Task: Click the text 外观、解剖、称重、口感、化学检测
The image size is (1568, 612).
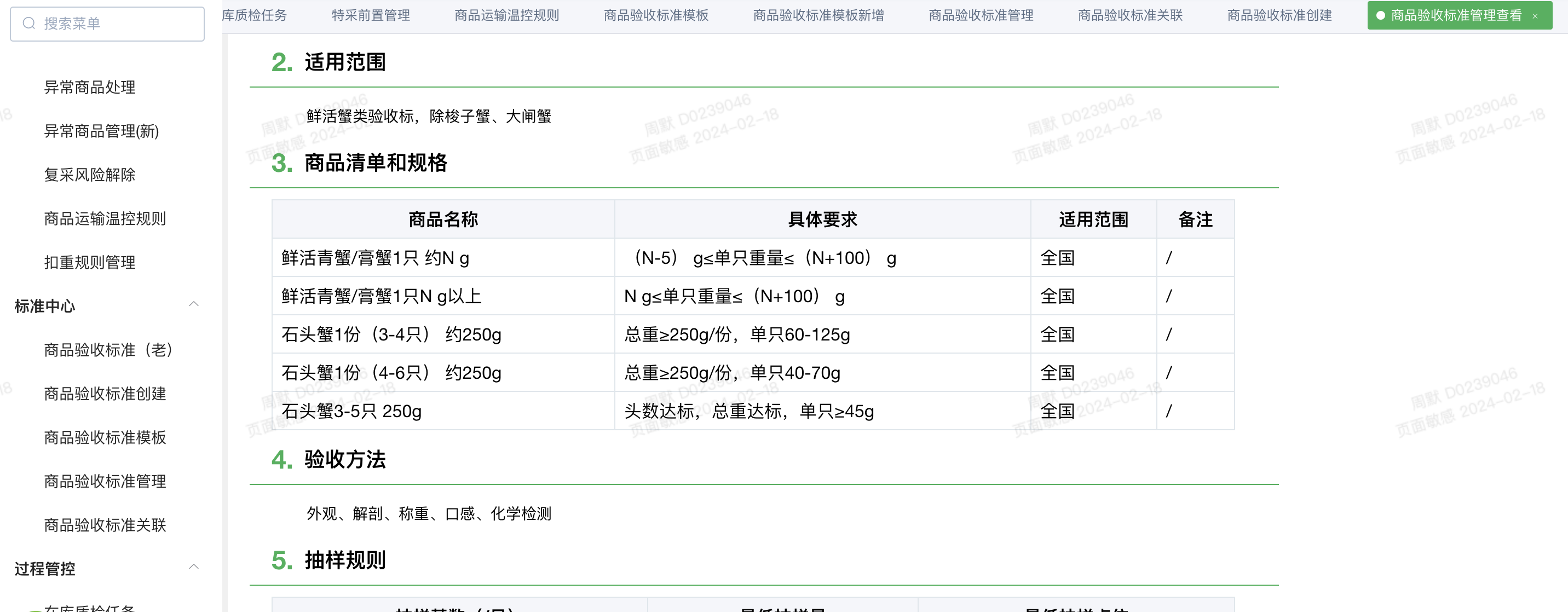Action: (429, 514)
